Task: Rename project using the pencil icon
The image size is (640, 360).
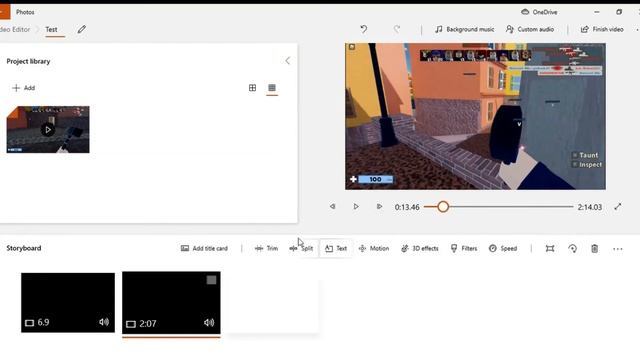Action: click(x=82, y=29)
